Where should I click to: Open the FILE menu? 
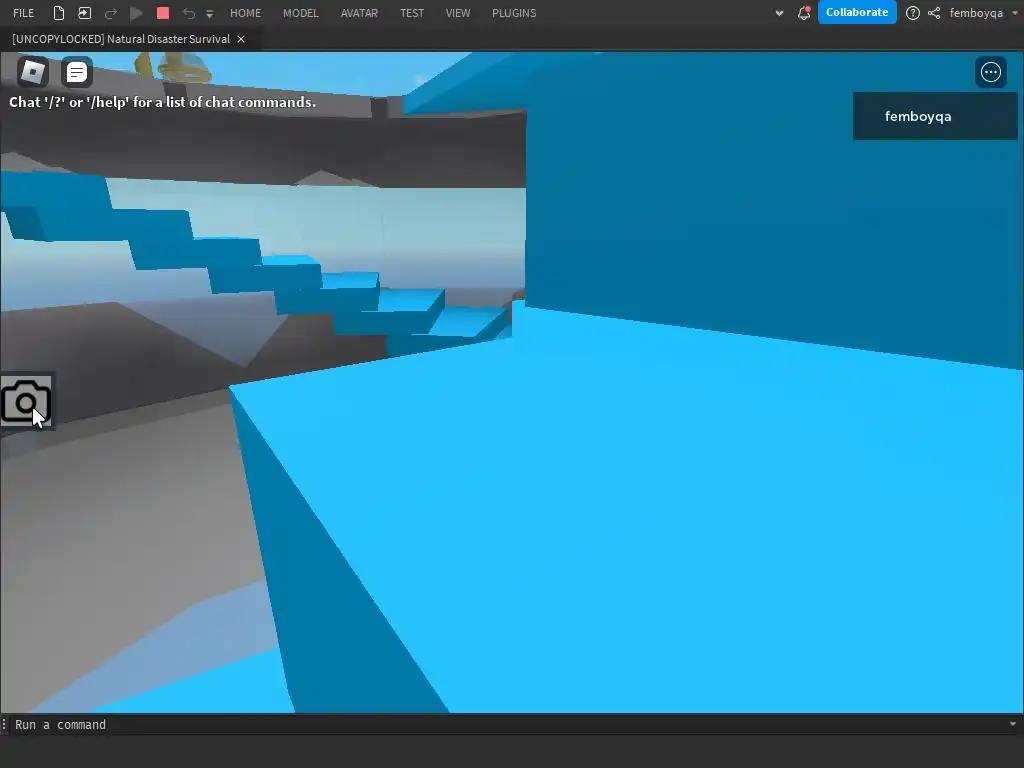point(24,13)
